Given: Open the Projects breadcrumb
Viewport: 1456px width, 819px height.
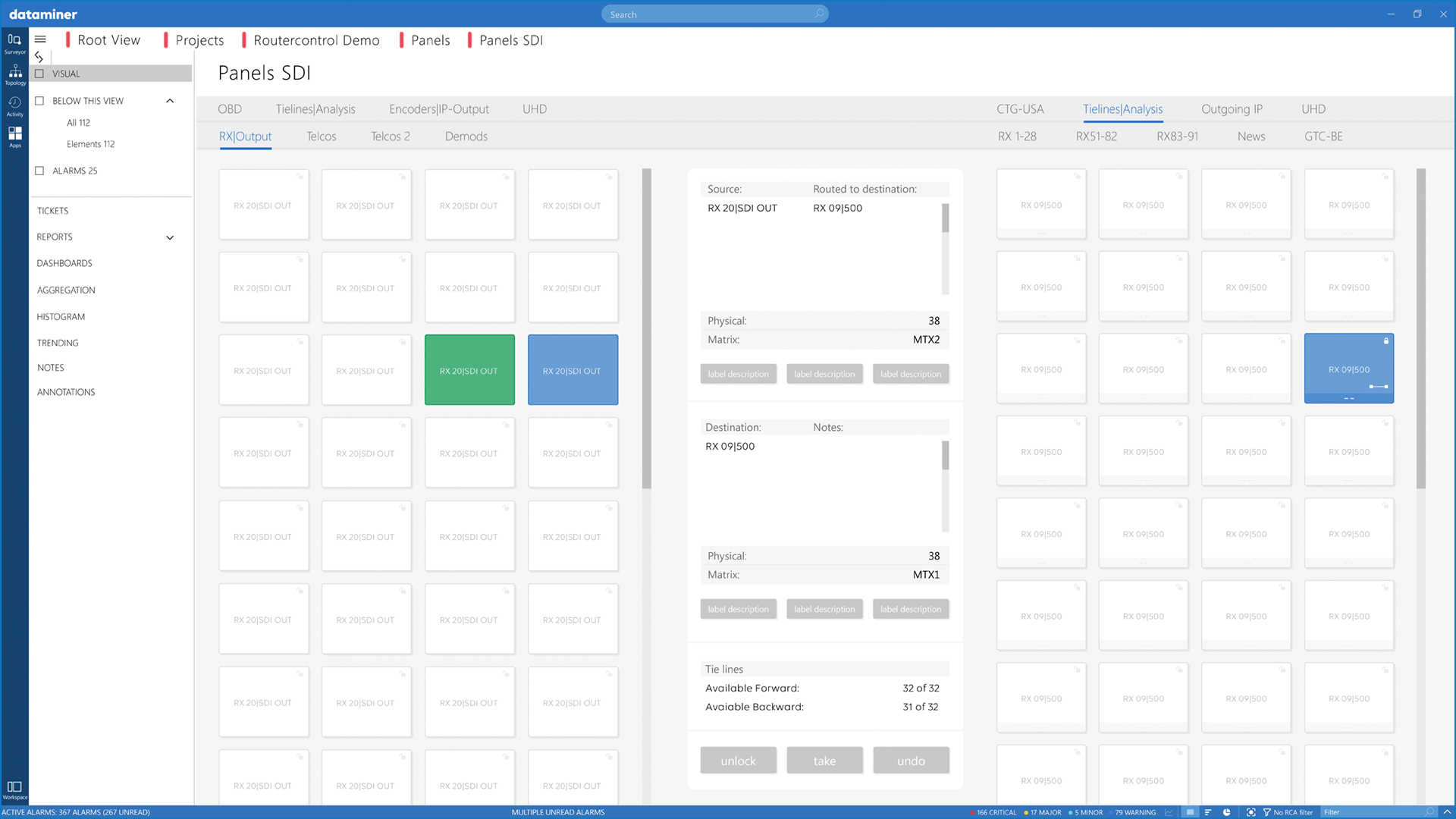Looking at the screenshot, I should tap(199, 40).
